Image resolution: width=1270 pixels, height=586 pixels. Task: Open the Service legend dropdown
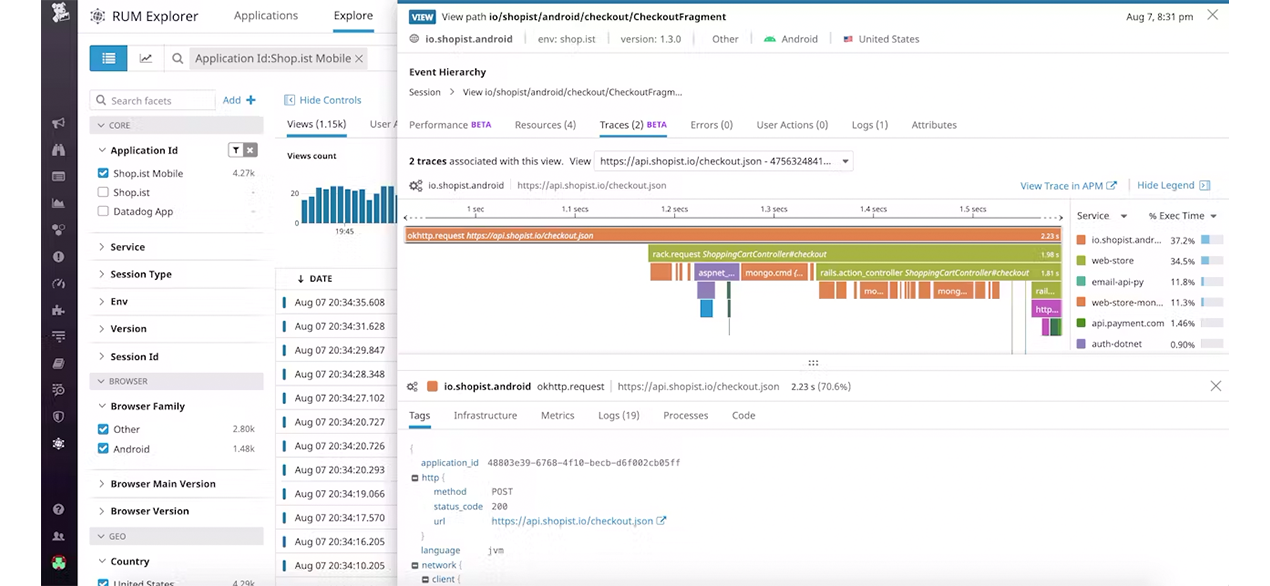coord(1102,216)
